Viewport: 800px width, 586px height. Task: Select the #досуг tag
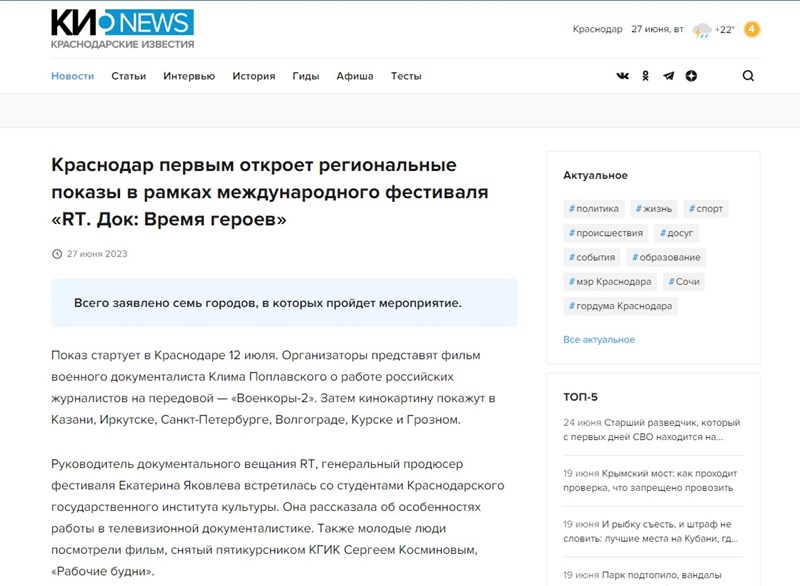[x=677, y=233]
